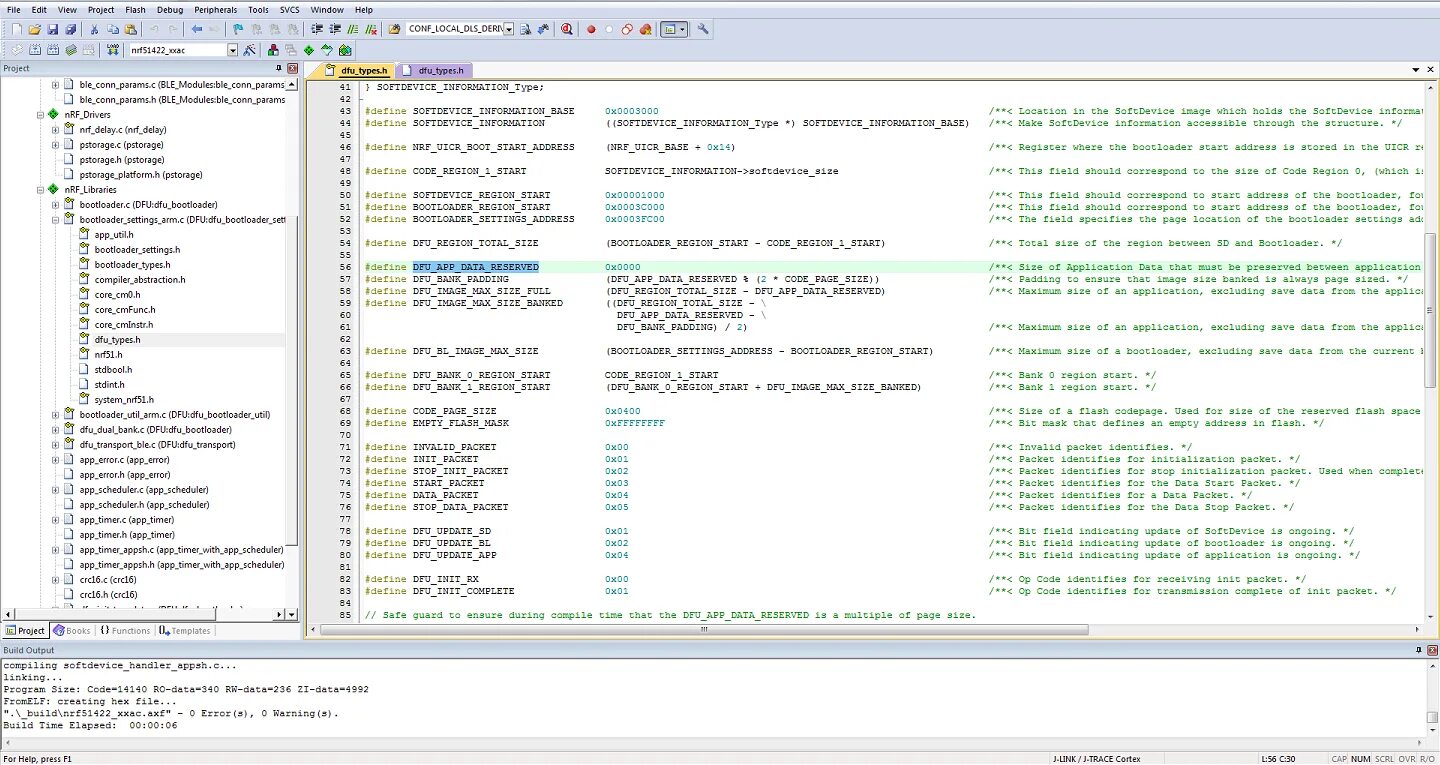Click the Open file toolbar icon
This screenshot has height=765, width=1440.
34,29
